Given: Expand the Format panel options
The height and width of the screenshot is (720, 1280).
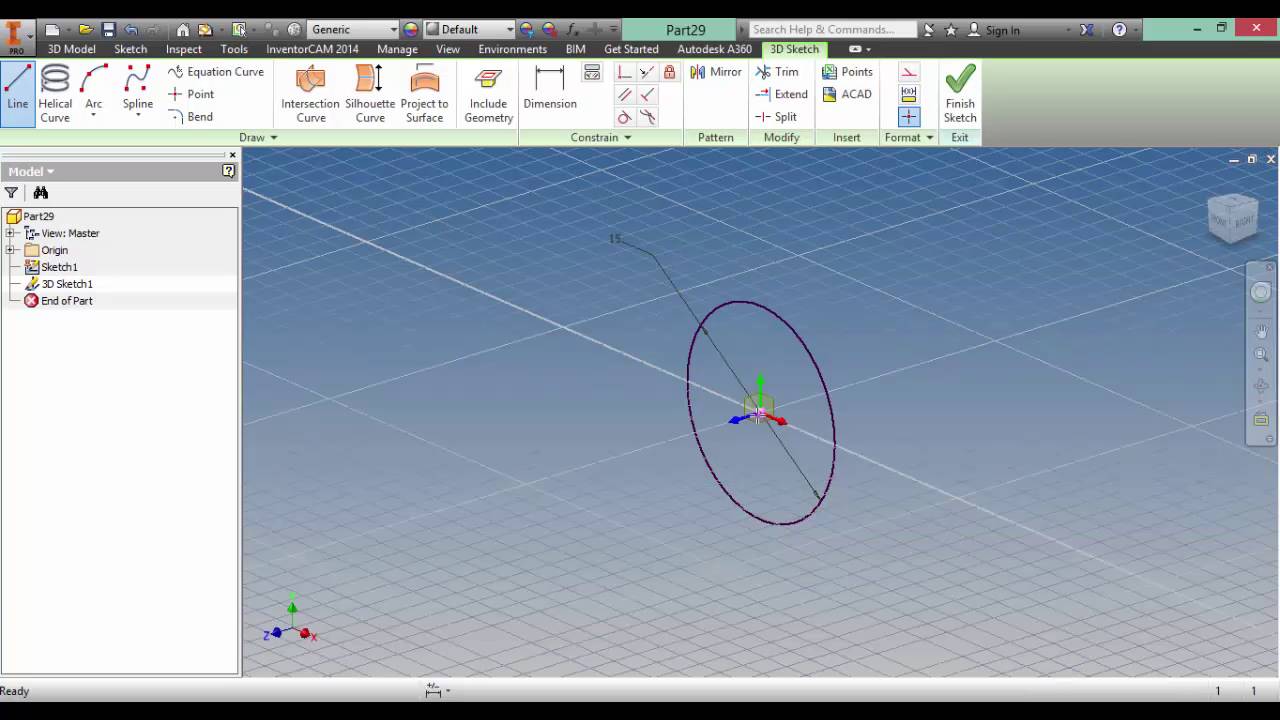Looking at the screenshot, I should pos(909,138).
